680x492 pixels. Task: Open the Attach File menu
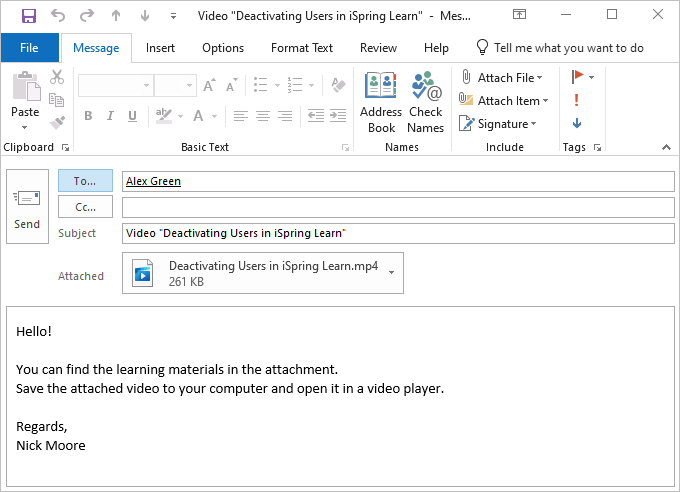point(501,78)
